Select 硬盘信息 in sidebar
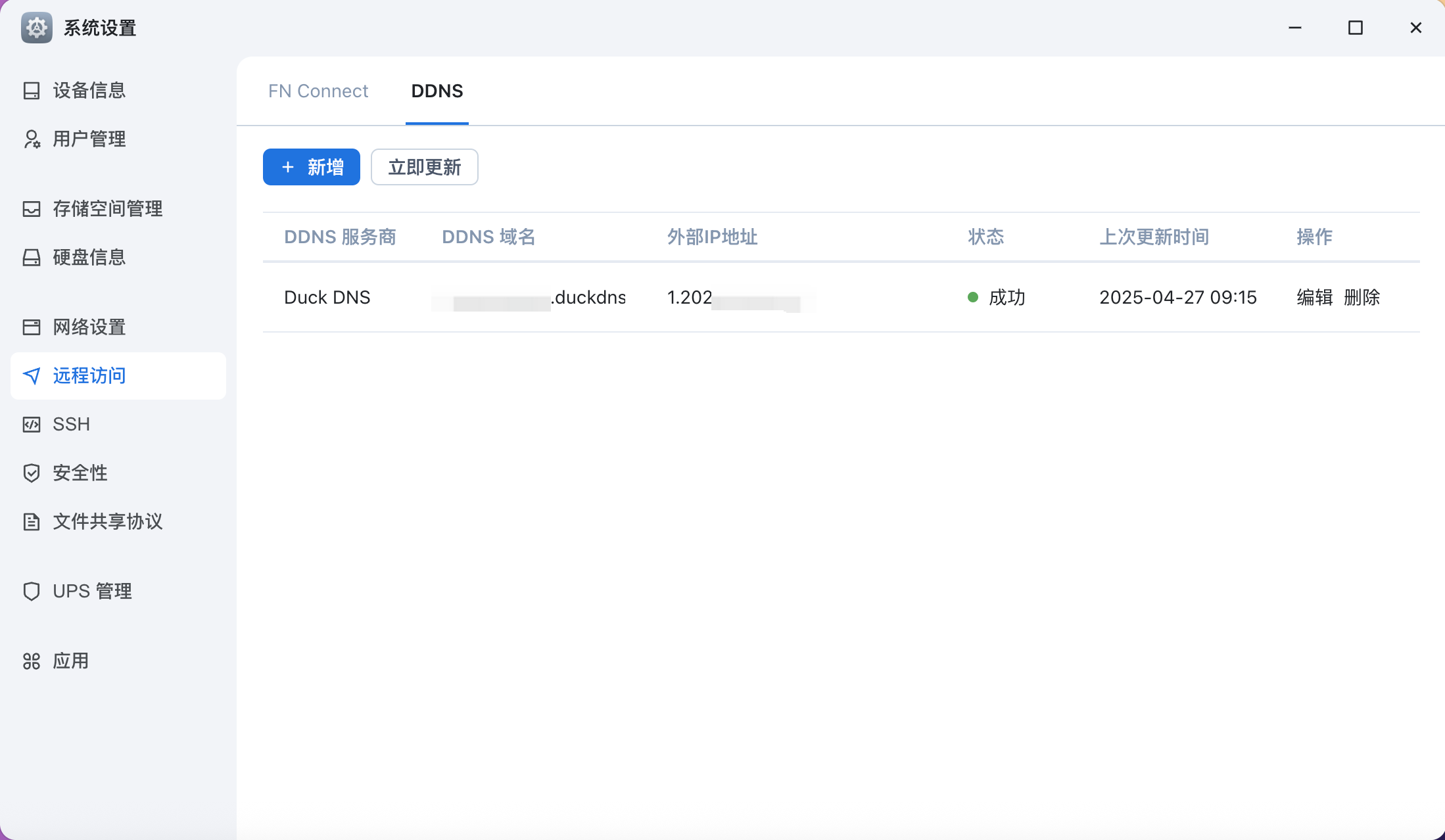The image size is (1445, 840). [x=118, y=258]
